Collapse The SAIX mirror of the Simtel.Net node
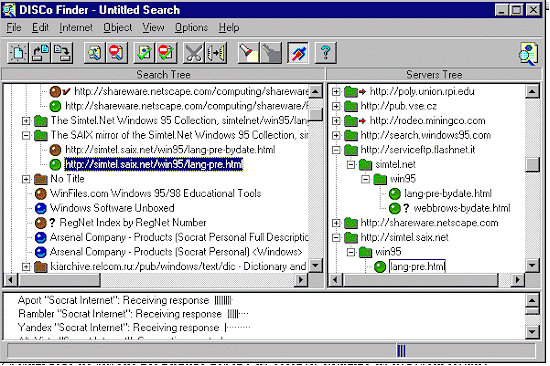 [26, 135]
